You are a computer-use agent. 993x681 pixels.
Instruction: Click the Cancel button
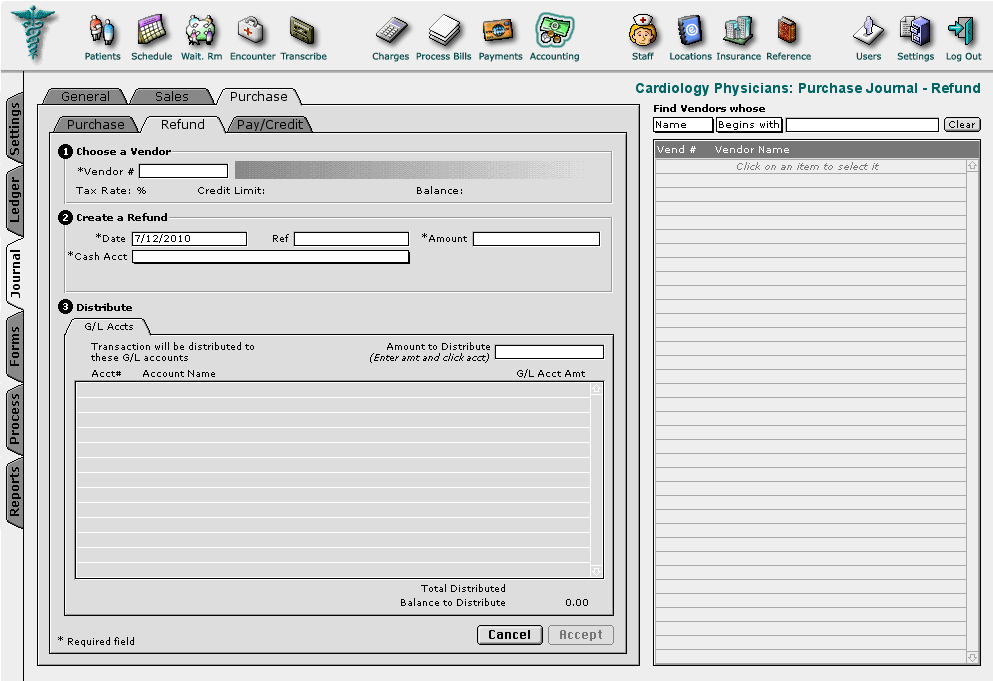[x=509, y=635]
